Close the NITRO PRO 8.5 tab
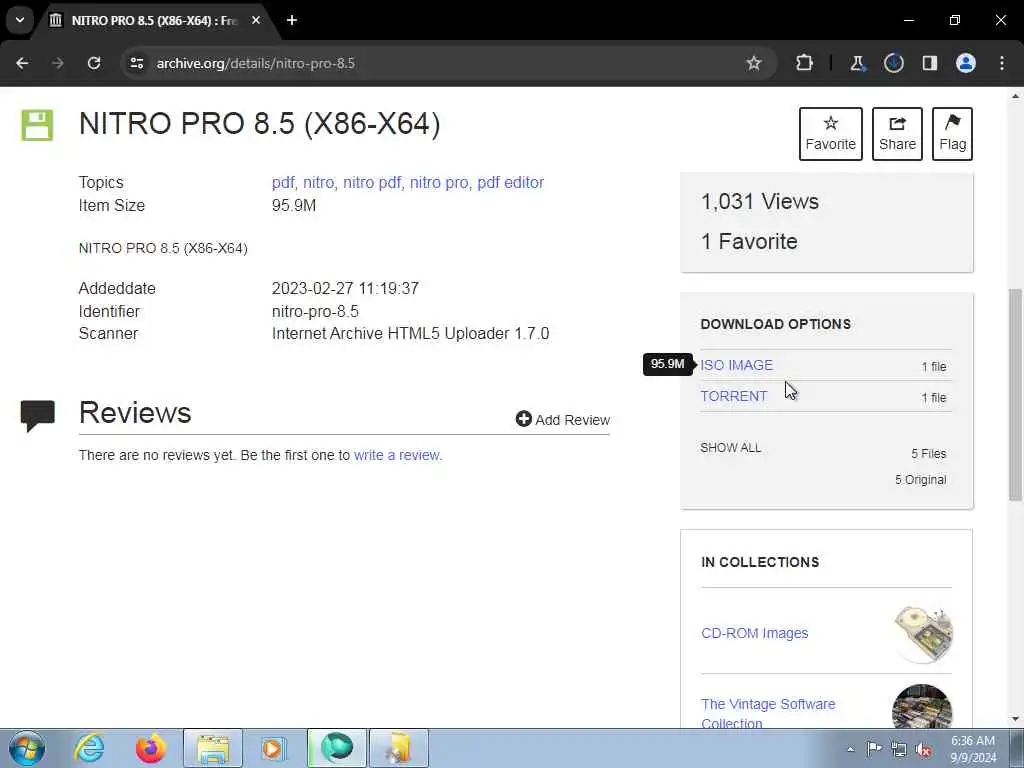 pos(256,20)
